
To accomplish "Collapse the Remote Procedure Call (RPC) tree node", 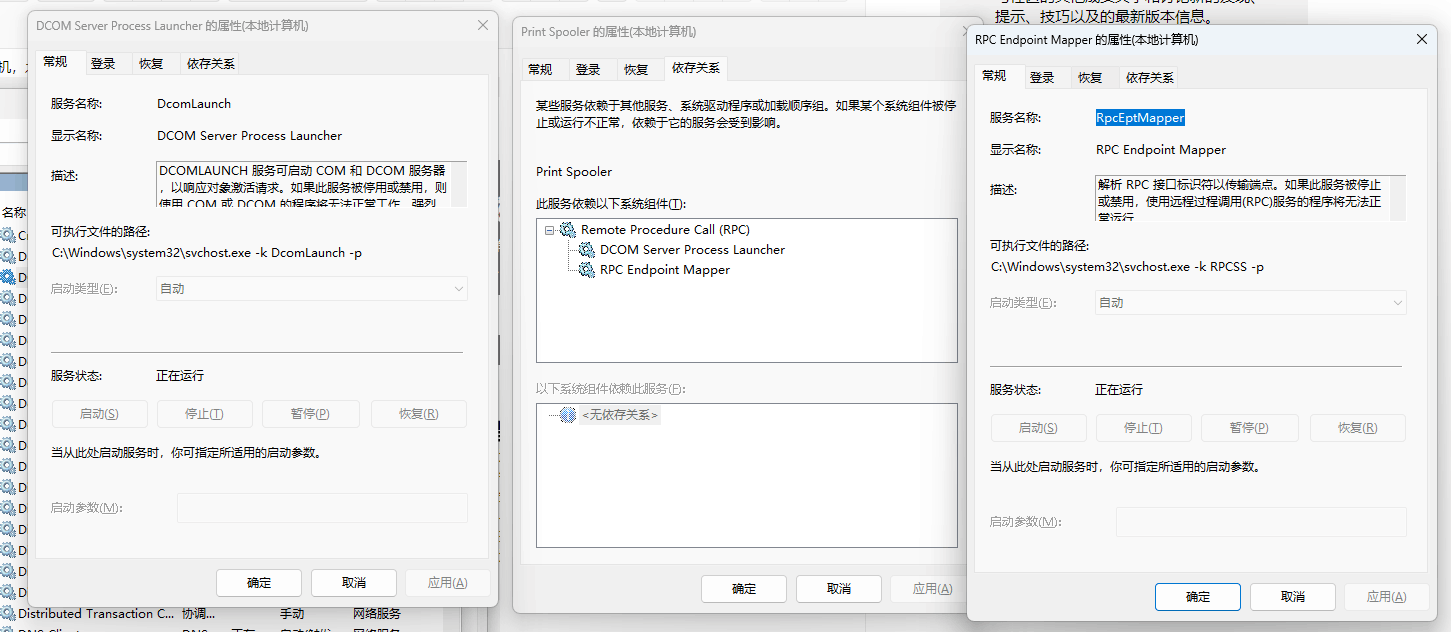I will click(x=548, y=229).
